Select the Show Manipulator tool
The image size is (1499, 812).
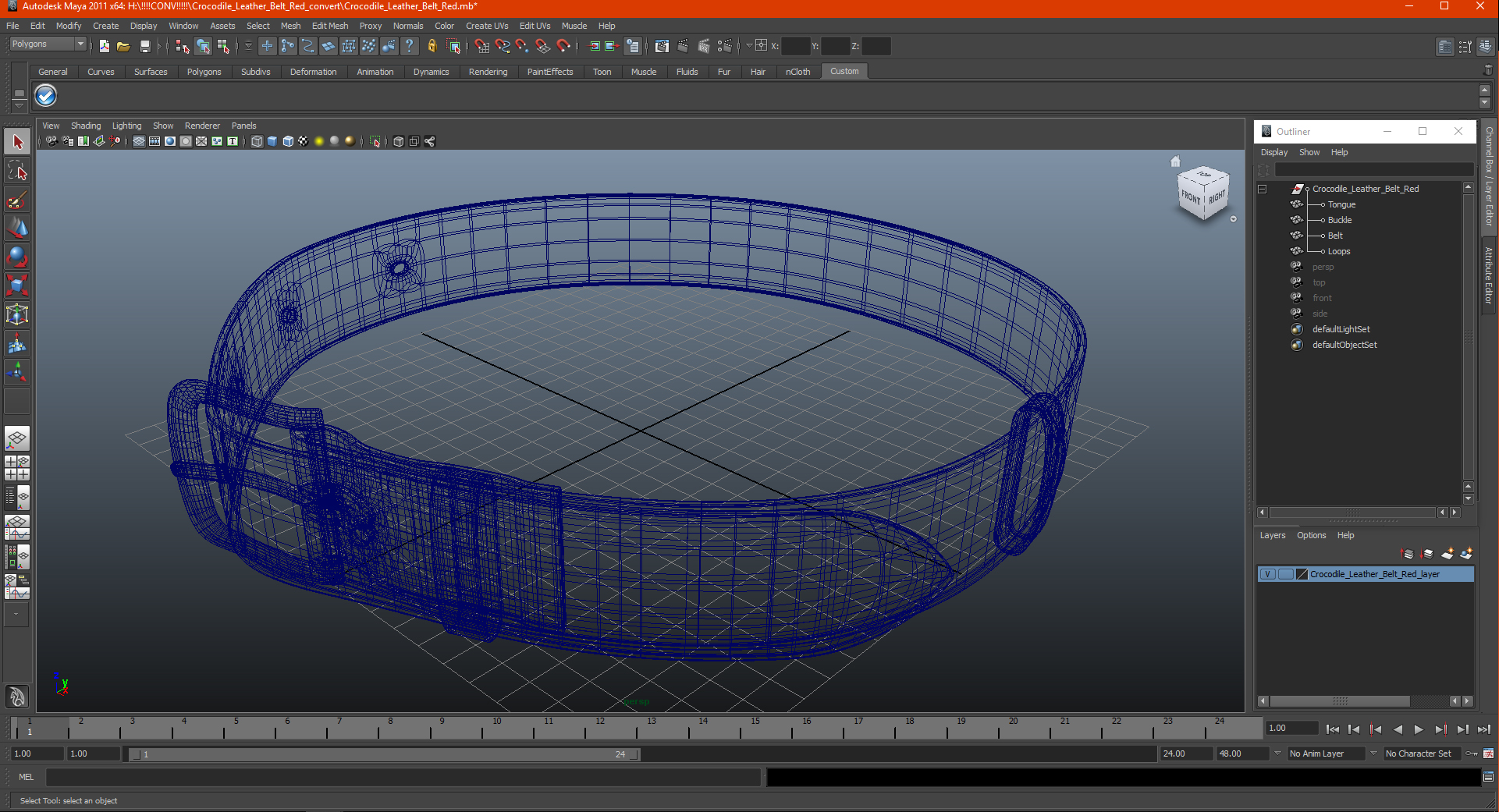(17, 373)
